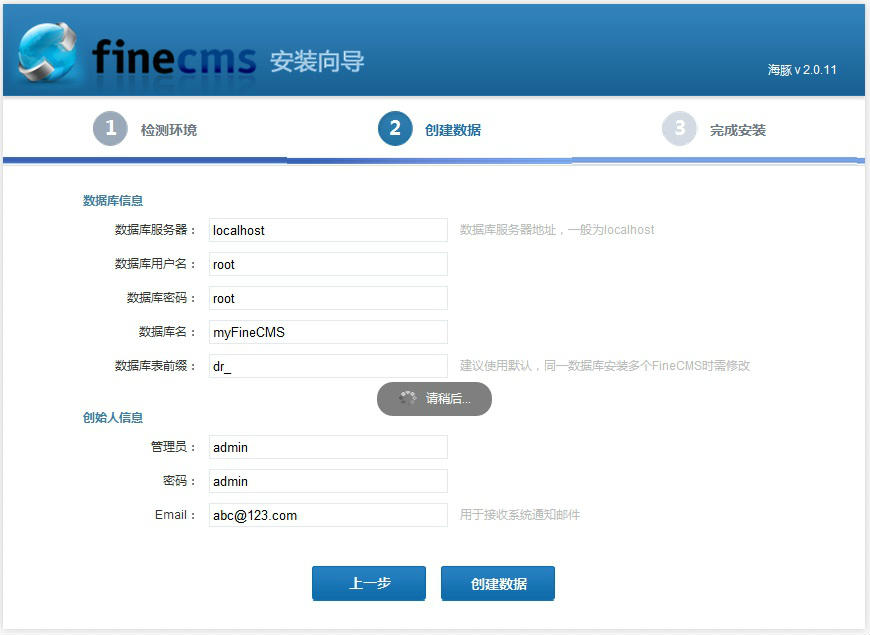The height and width of the screenshot is (635, 870).
Task: Click the FineCMS globe logo
Action: click(47, 52)
